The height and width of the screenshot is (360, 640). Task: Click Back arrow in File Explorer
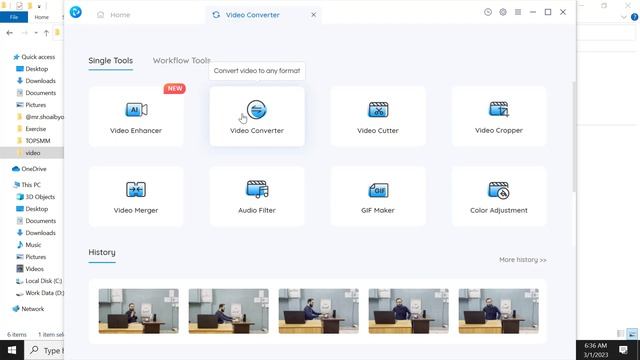point(10,33)
